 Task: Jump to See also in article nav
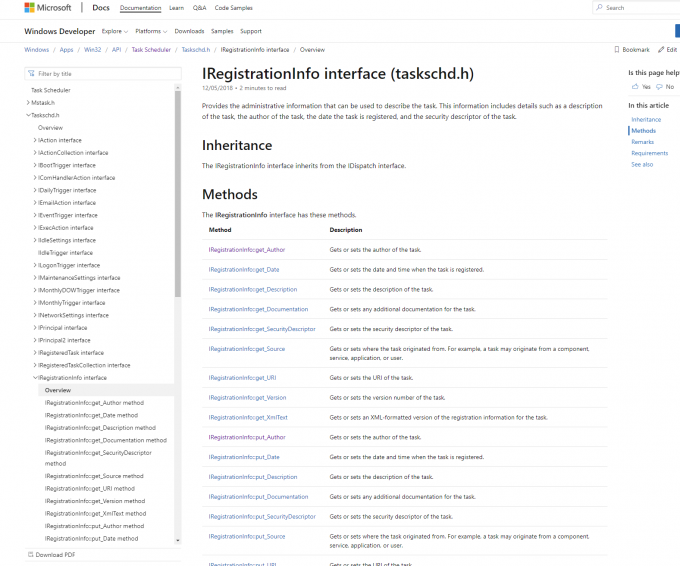pyautogui.click(x=642, y=165)
